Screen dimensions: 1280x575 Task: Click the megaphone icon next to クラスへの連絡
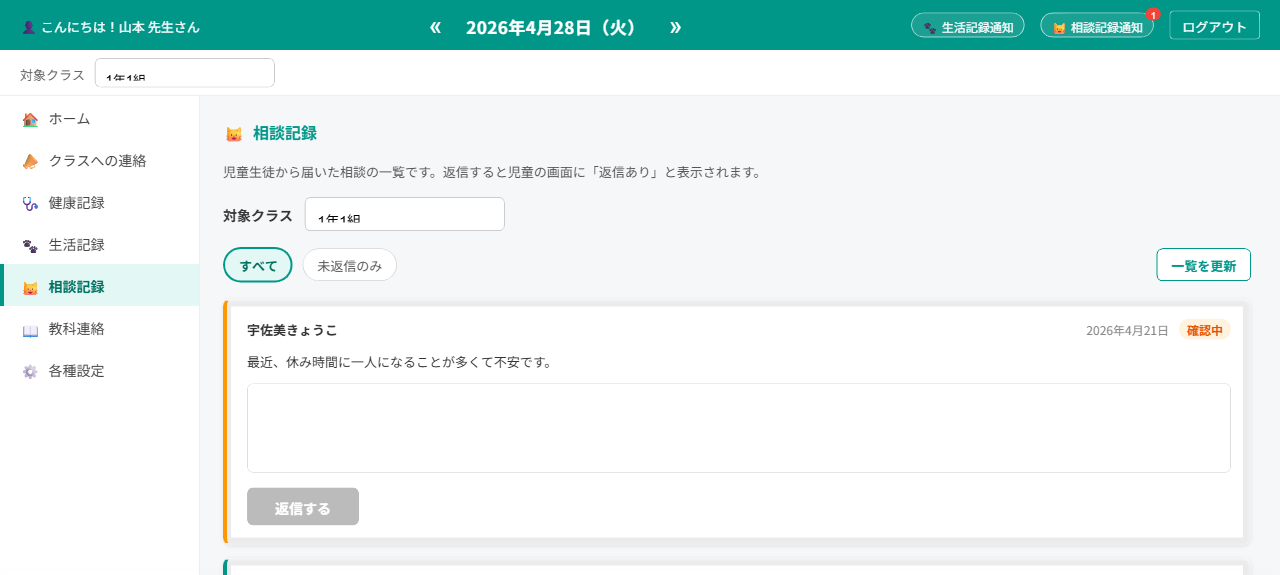[30, 162]
